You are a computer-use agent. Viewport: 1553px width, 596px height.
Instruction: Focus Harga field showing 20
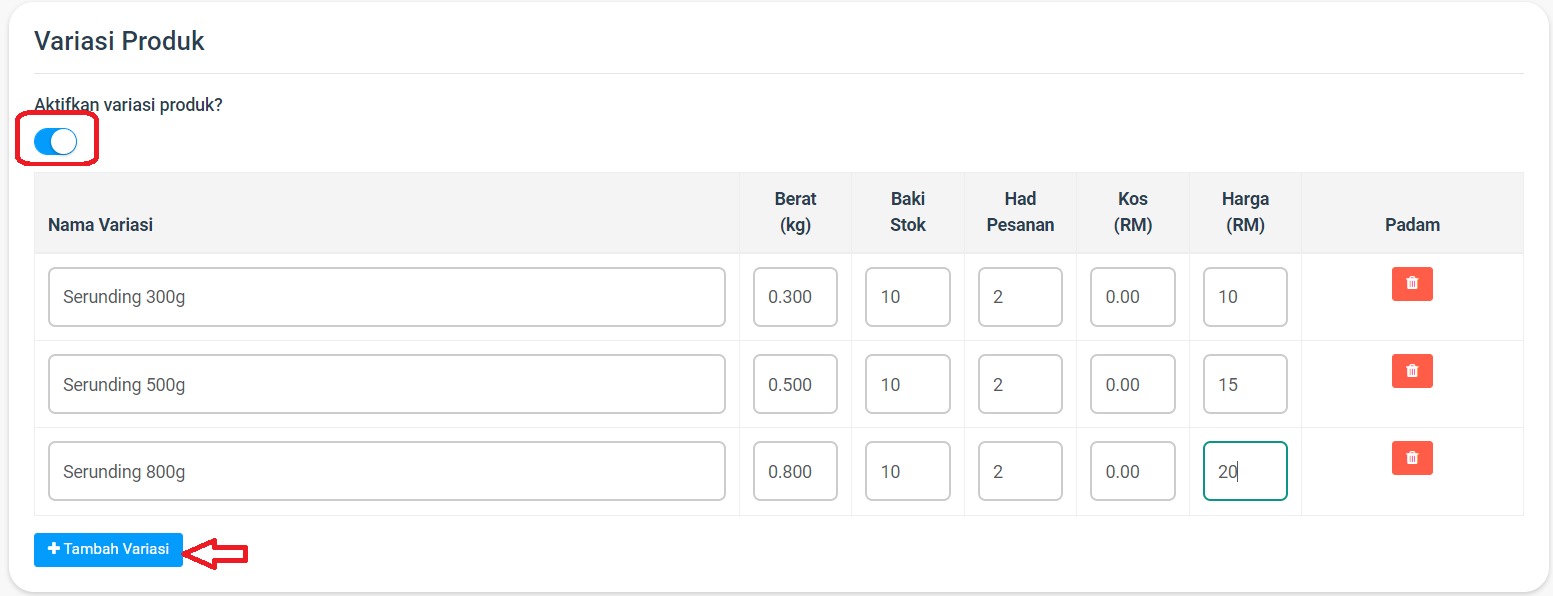1245,471
